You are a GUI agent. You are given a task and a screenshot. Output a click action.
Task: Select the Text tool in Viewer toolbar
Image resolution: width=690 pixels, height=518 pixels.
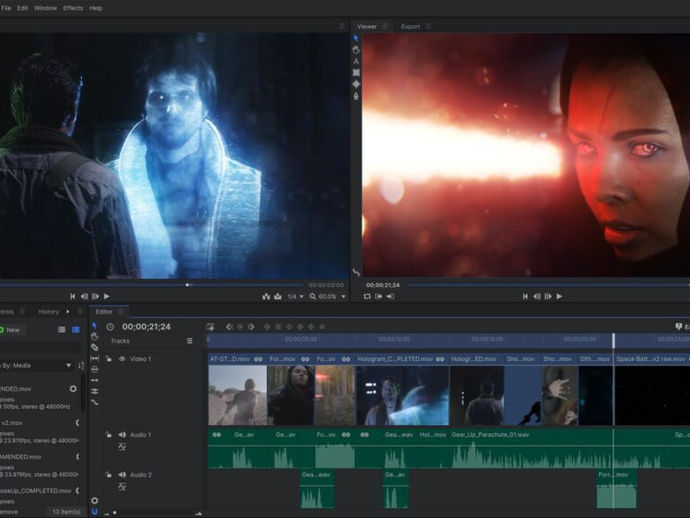pyautogui.click(x=356, y=60)
